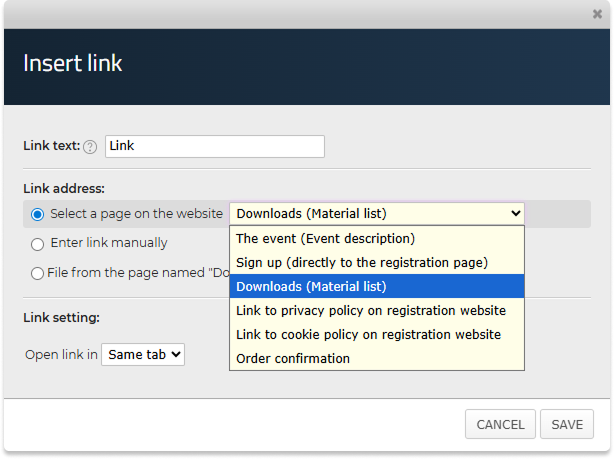Click the Link text input field
This screenshot has width=614, height=459.
tap(215, 146)
